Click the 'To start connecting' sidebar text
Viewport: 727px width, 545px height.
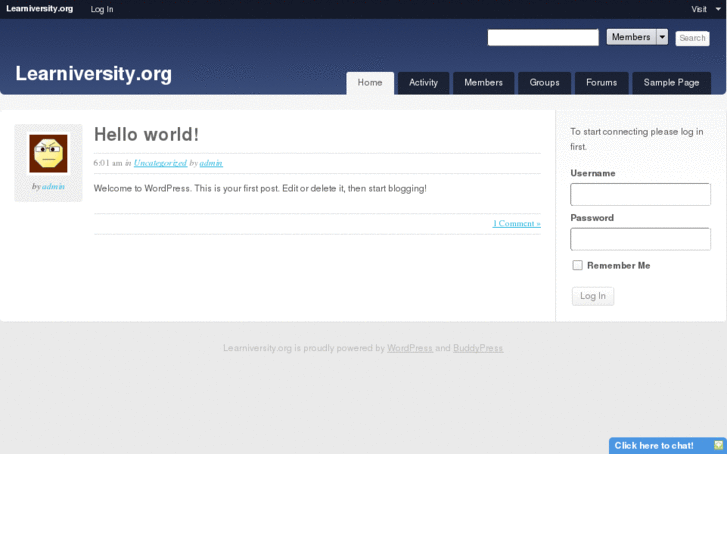tap(637, 139)
